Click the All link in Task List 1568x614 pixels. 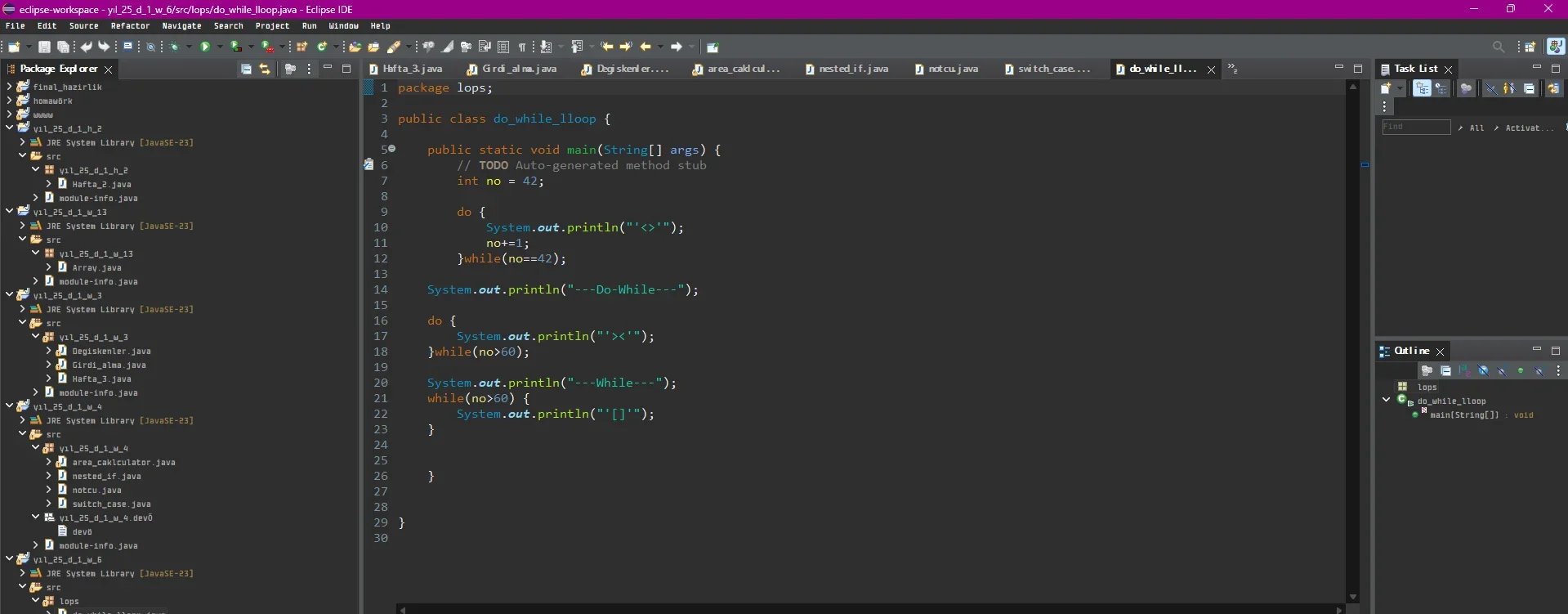pos(1476,128)
